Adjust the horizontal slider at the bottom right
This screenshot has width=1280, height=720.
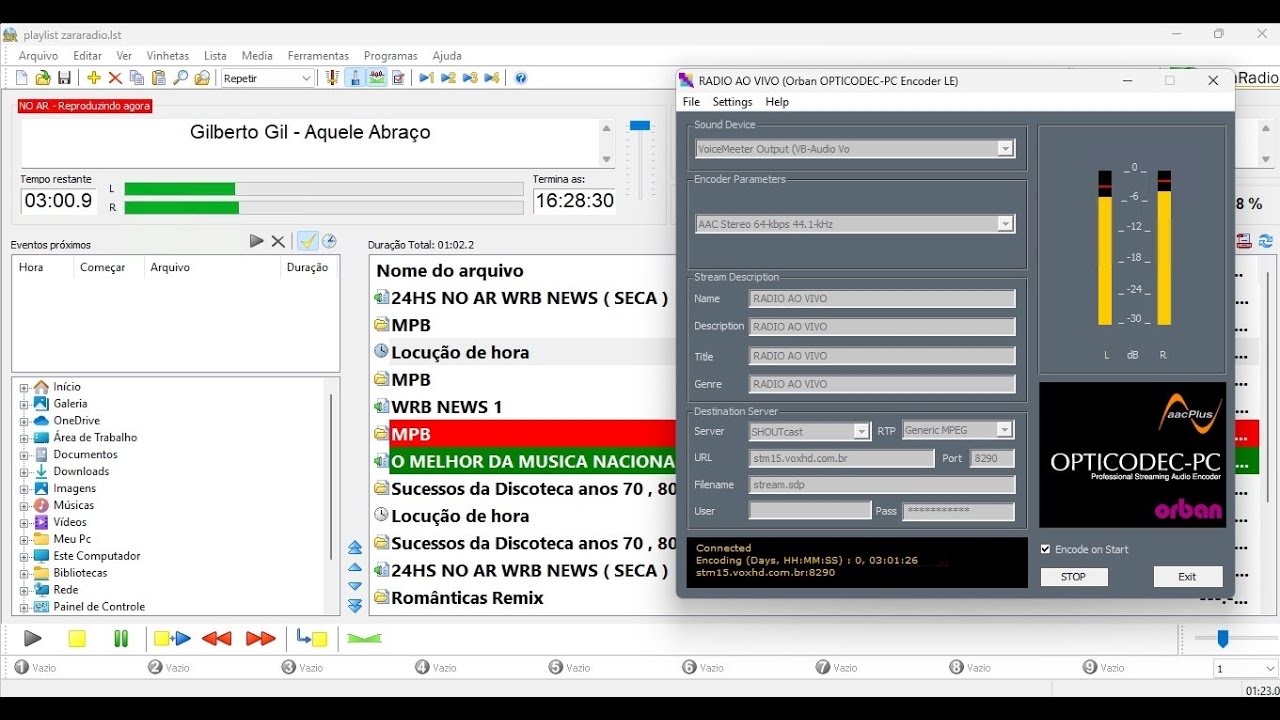pos(1222,639)
